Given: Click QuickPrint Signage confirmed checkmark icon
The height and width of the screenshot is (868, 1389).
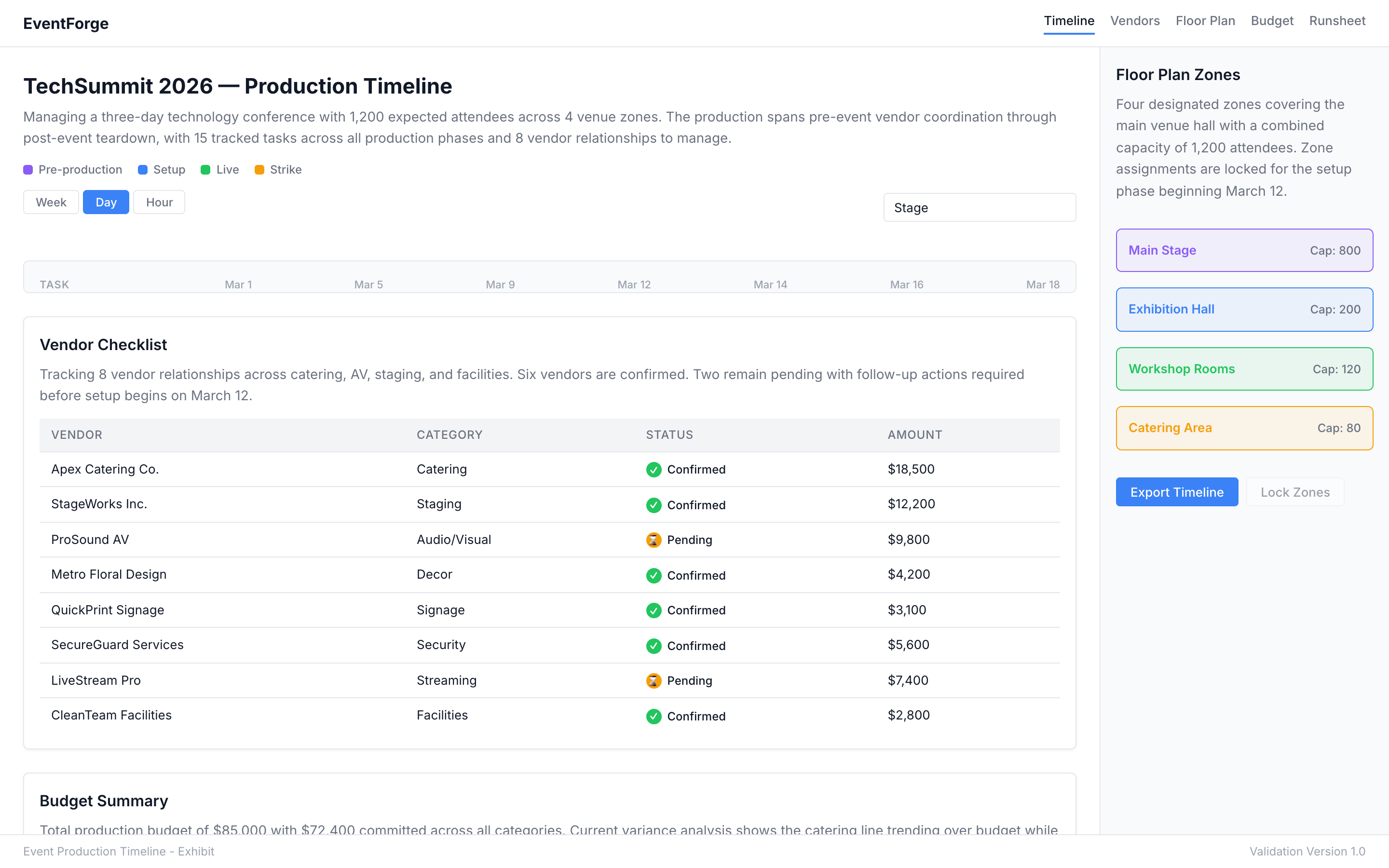Looking at the screenshot, I should coord(653,610).
